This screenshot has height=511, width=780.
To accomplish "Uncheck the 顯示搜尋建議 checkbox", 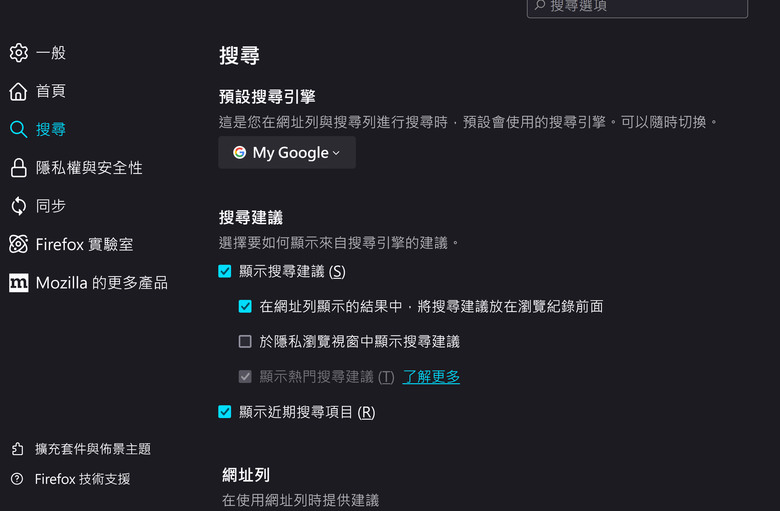I will click(225, 271).
